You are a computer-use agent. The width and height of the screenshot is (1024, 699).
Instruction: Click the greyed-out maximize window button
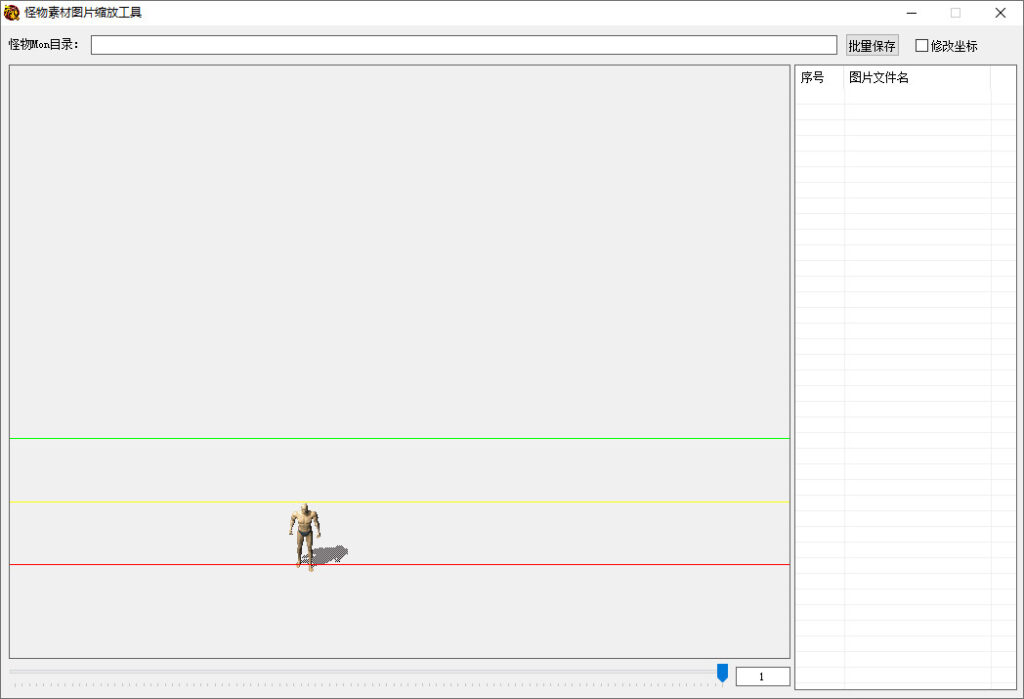[955, 13]
